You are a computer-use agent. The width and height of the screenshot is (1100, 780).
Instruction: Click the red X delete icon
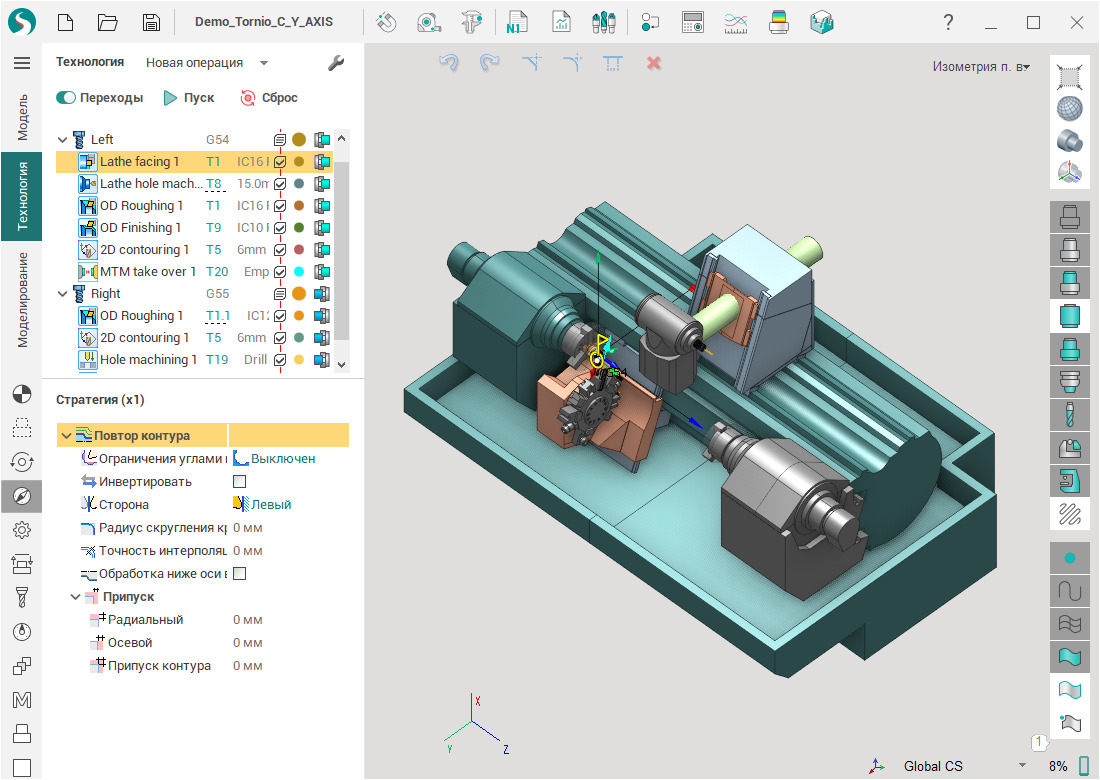(654, 63)
